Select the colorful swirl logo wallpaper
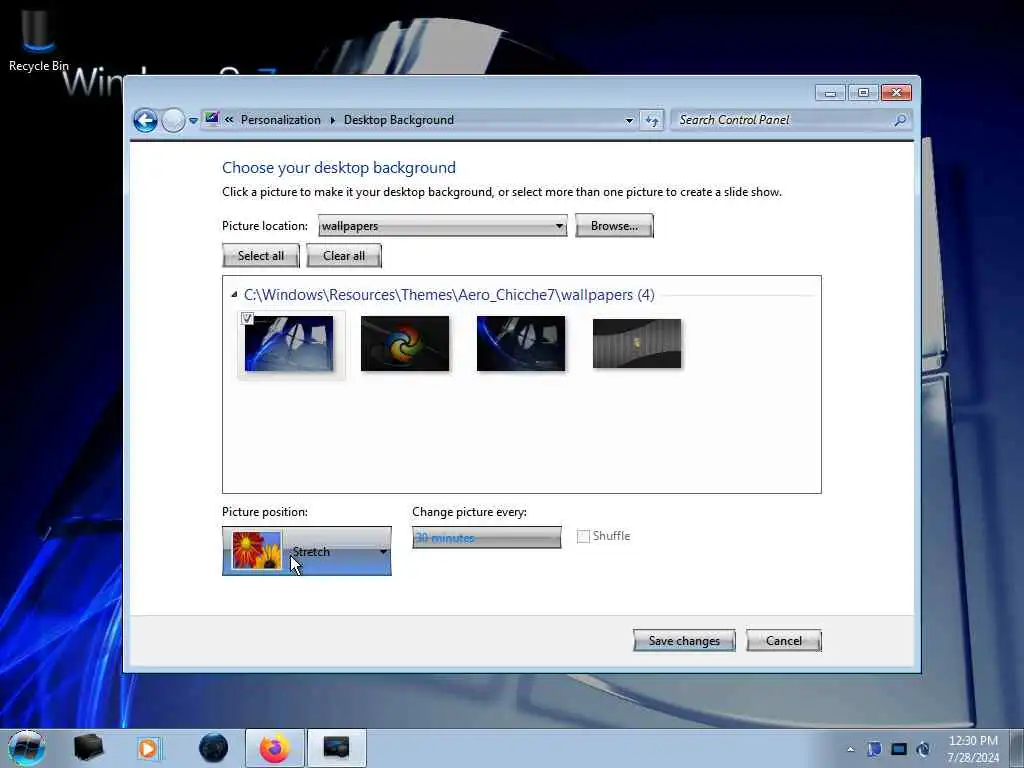Image resolution: width=1024 pixels, height=768 pixels. 405,344
